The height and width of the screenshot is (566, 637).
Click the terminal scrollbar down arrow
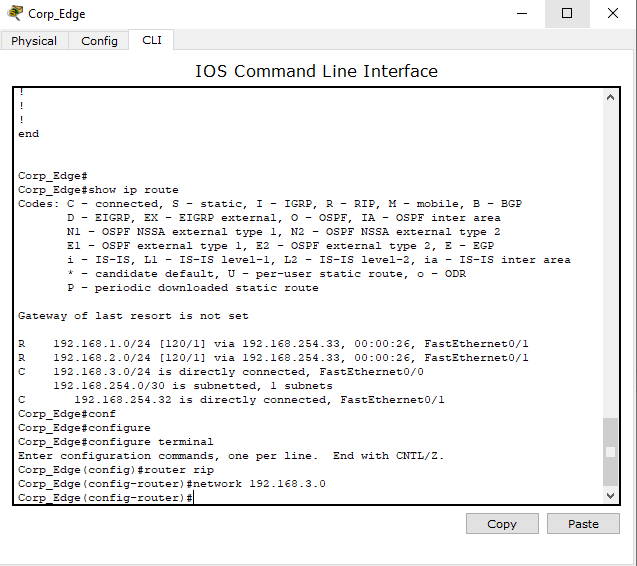tap(611, 494)
